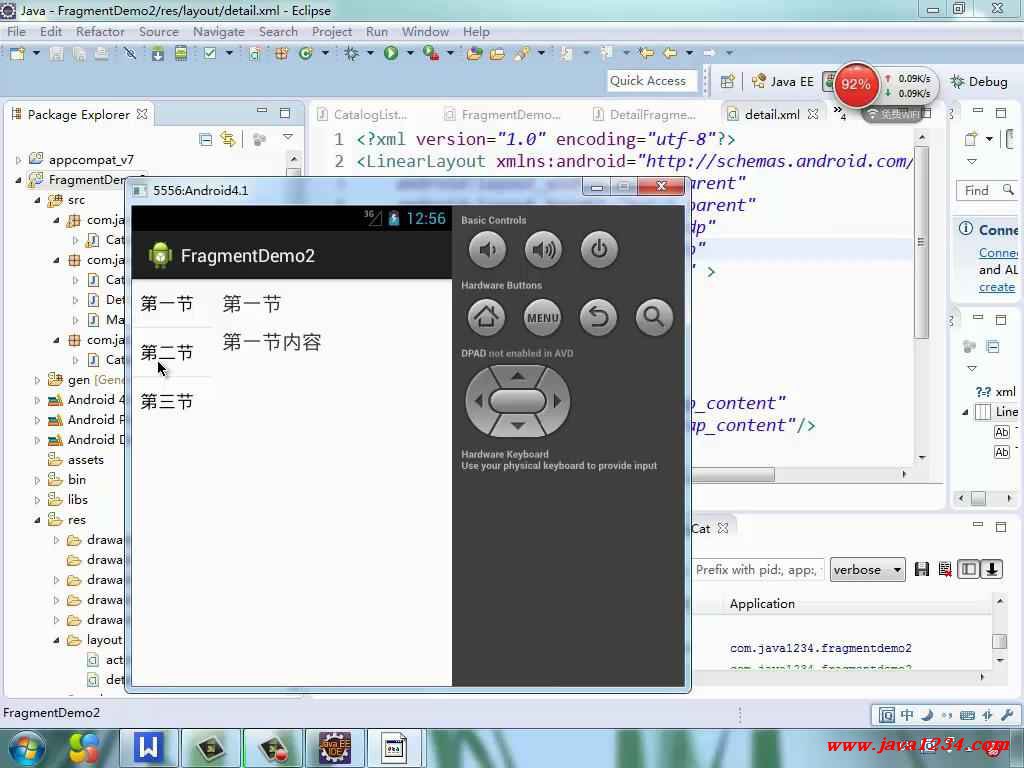Tap the emulator Back hardware button
This screenshot has width=1024, height=768.
[598, 317]
